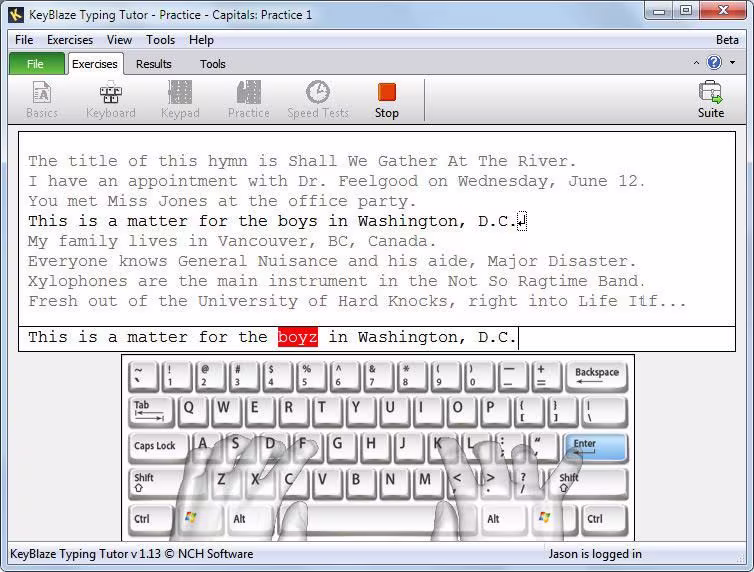754x572 pixels.
Task: Click the on-screen N key
Action: click(394, 483)
